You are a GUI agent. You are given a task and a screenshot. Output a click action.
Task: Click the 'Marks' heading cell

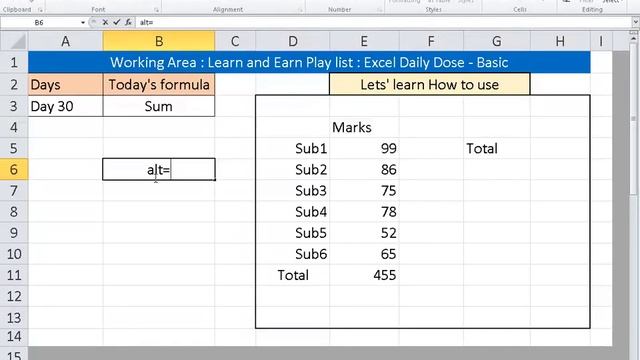364,127
